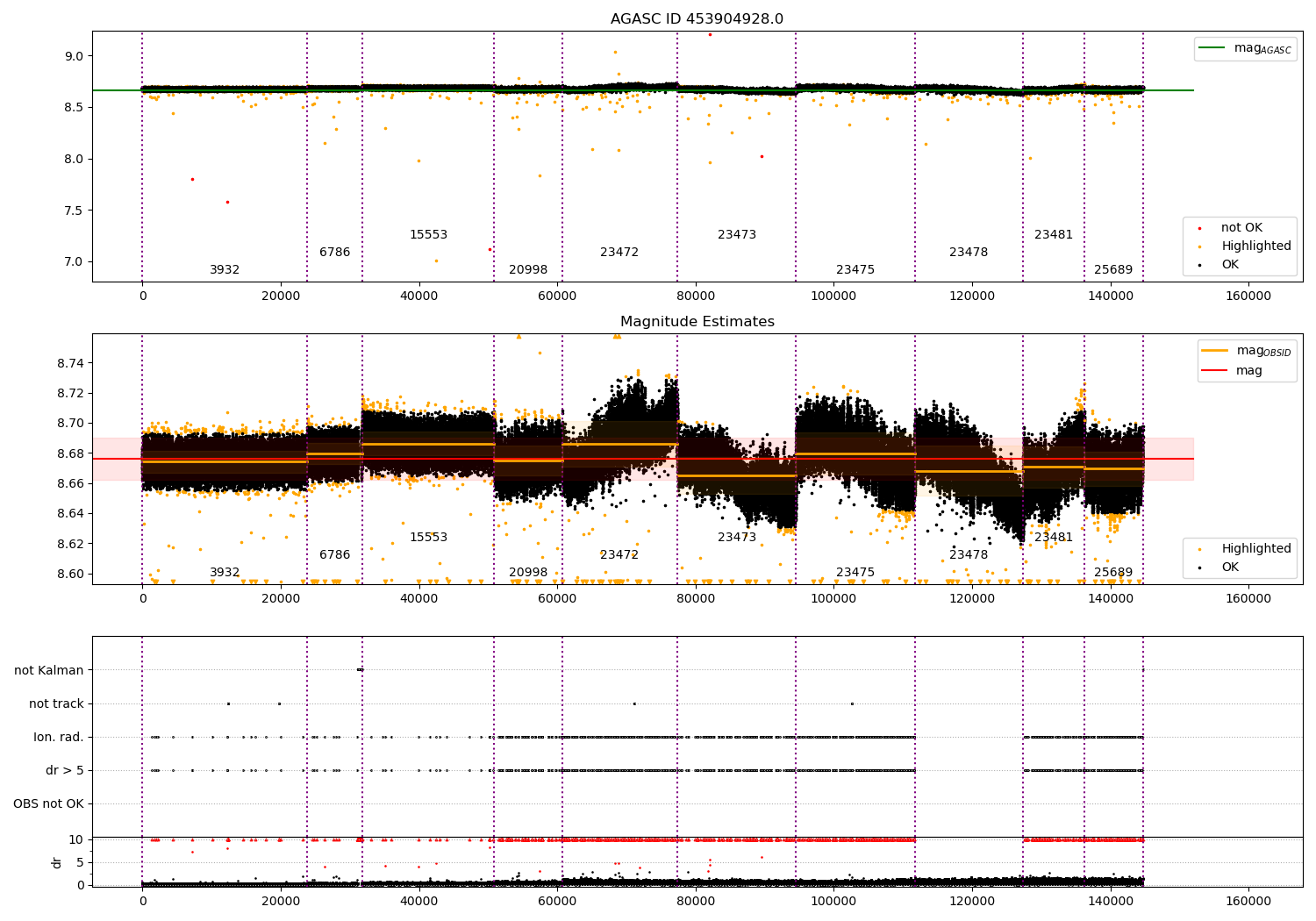Click the 80000 x-axis tick of top plot
The width and height of the screenshot is (1316, 921).
click(696, 296)
